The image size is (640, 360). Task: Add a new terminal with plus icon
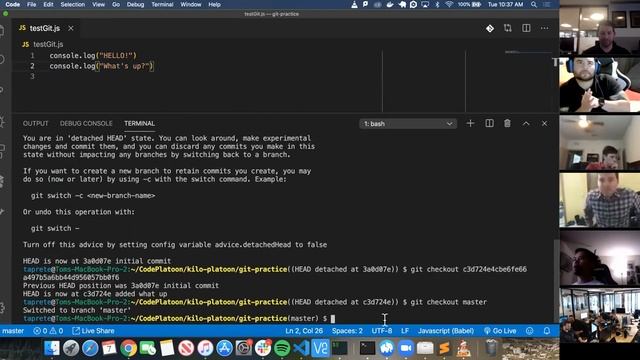point(470,123)
